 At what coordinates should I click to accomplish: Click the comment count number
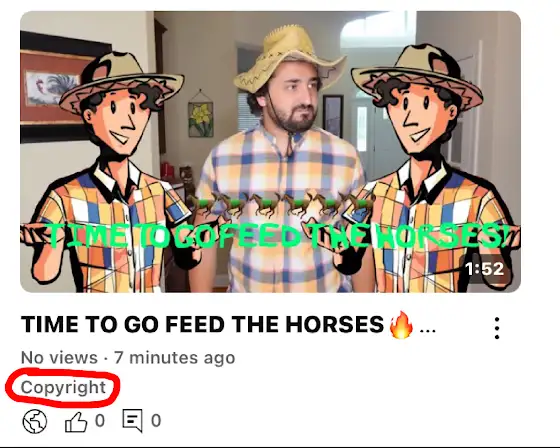156,420
